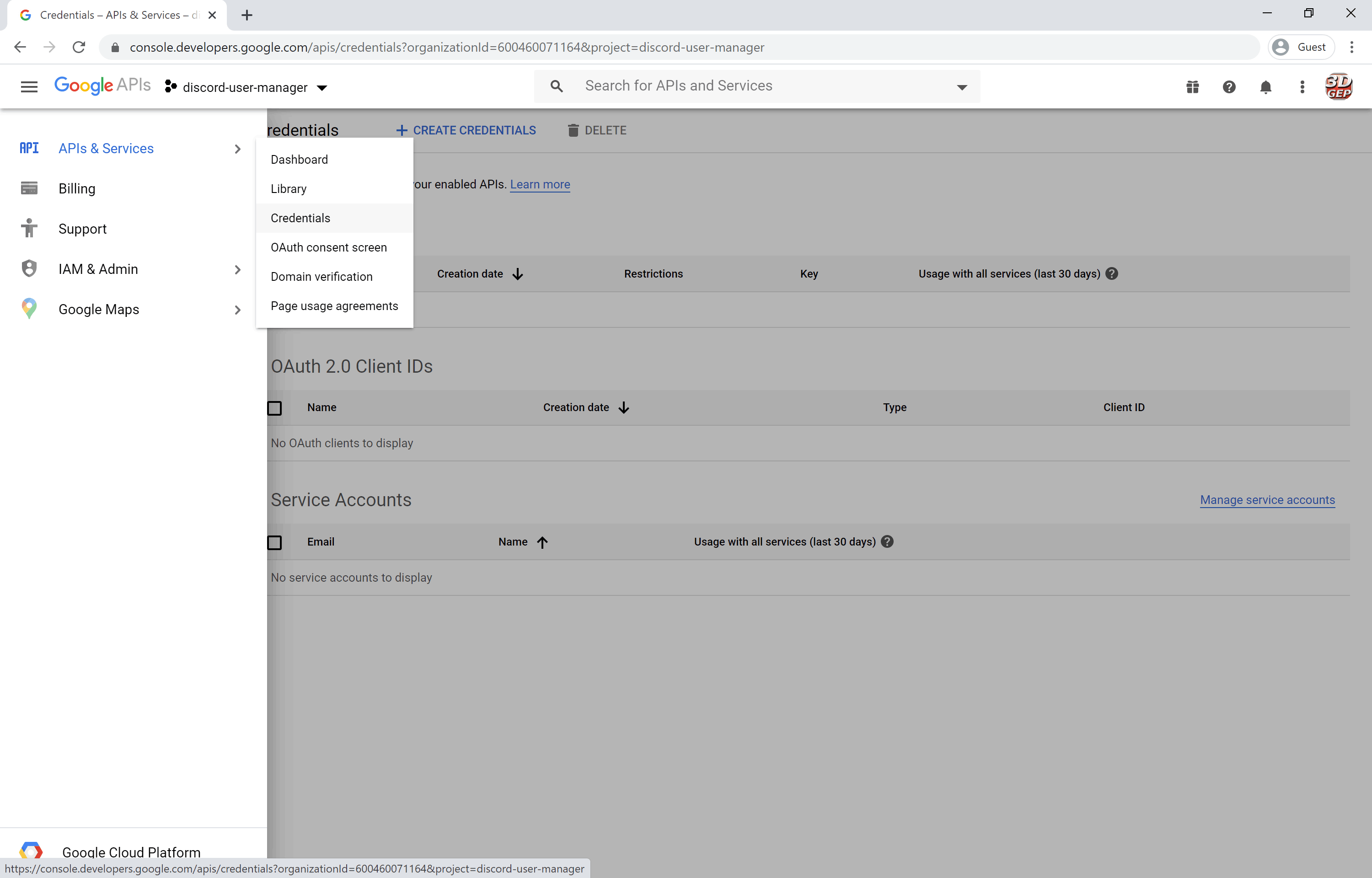The image size is (1372, 878).
Task: Open the notifications bell icon
Action: click(1265, 87)
